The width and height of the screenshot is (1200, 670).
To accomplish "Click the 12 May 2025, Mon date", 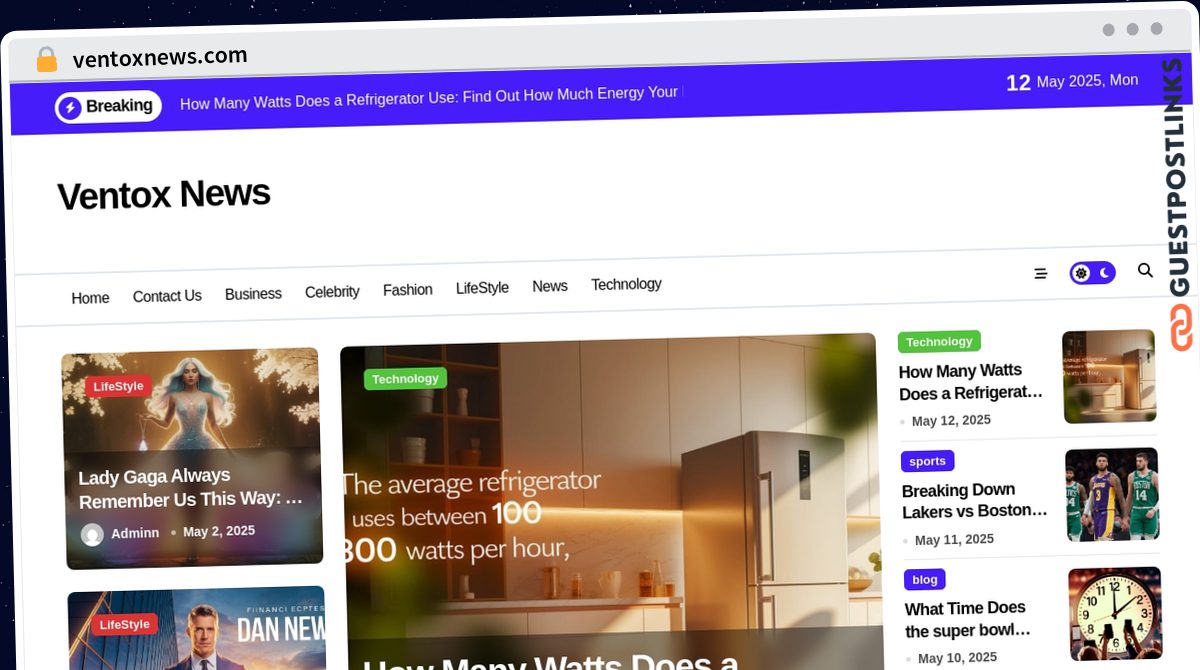I will point(1072,82).
